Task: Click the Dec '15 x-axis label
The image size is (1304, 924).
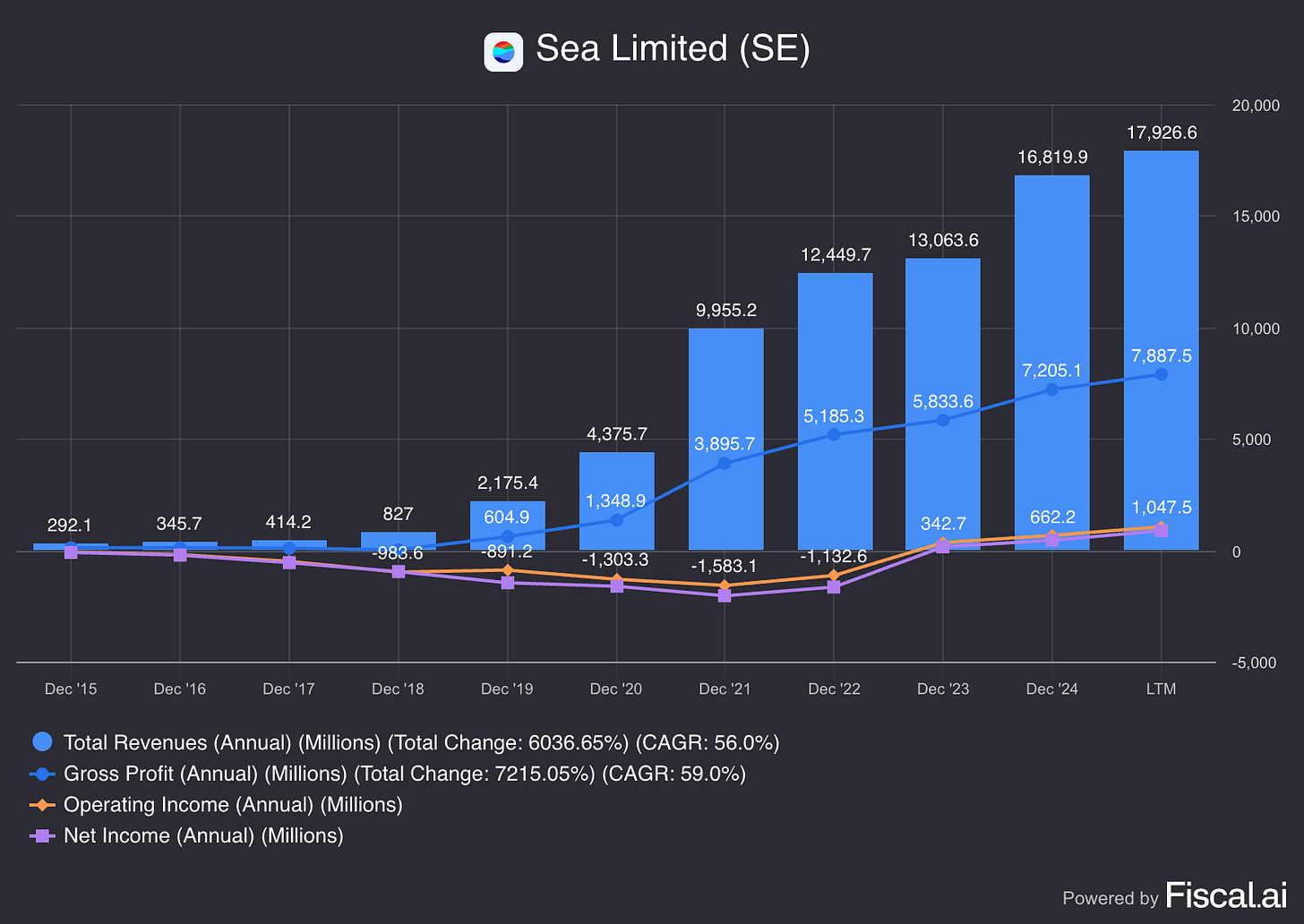Action: pyautogui.click(x=71, y=689)
